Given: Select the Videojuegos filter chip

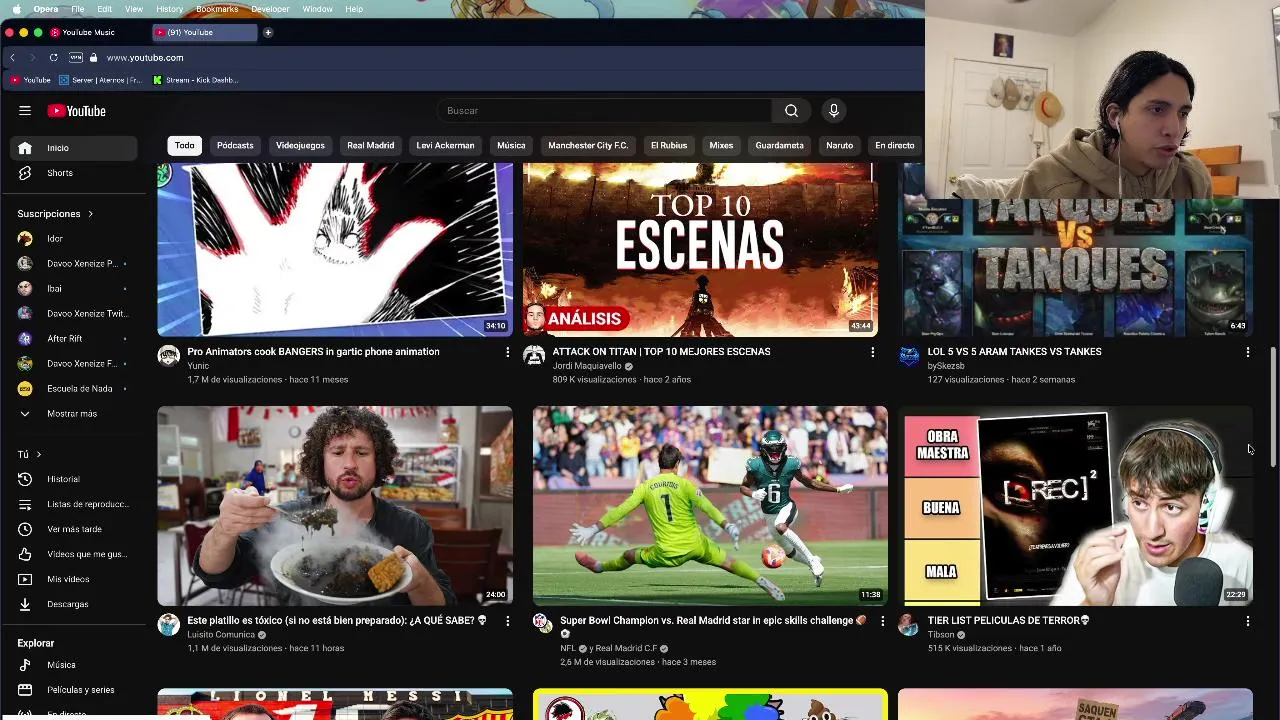Looking at the screenshot, I should click(300, 146).
